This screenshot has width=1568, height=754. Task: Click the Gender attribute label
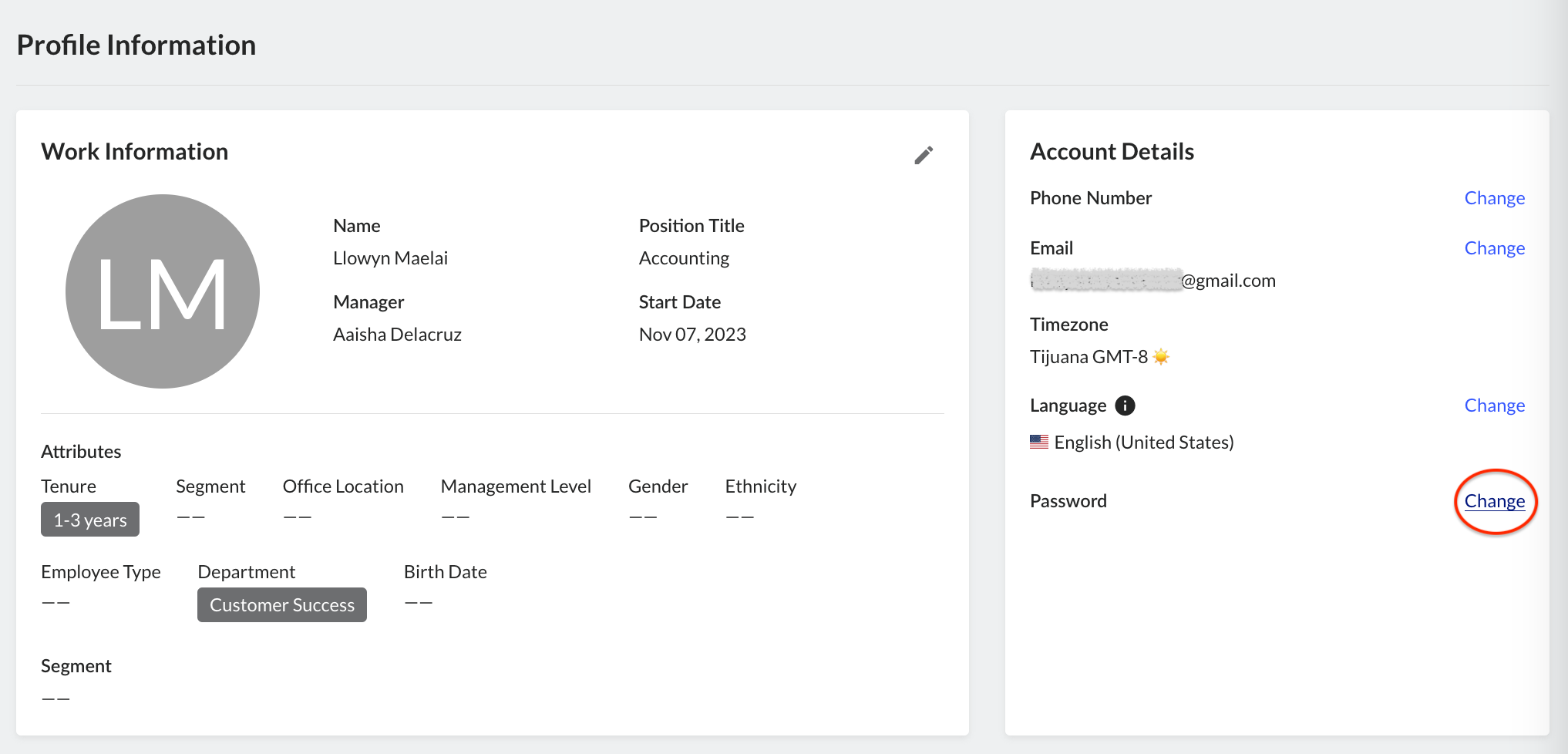coord(658,486)
